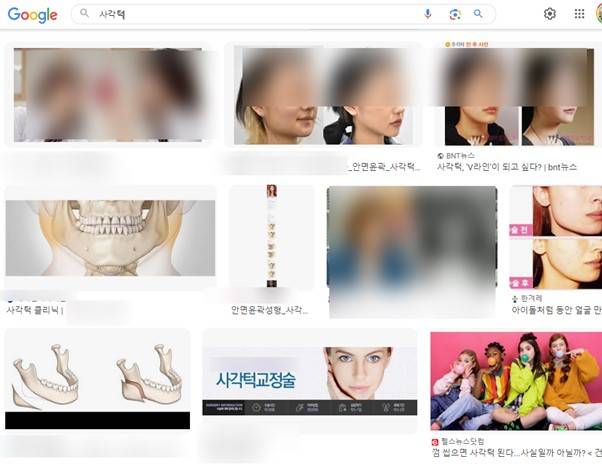Open the jawbone surgery diagram image
The height and width of the screenshot is (466, 602).
[98, 378]
